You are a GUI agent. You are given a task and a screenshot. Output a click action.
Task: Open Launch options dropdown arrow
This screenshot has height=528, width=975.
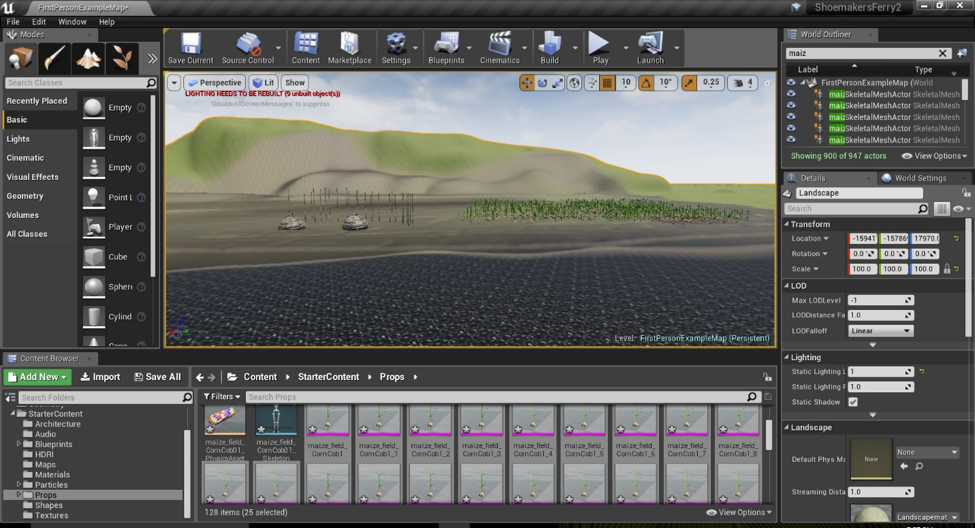677,48
